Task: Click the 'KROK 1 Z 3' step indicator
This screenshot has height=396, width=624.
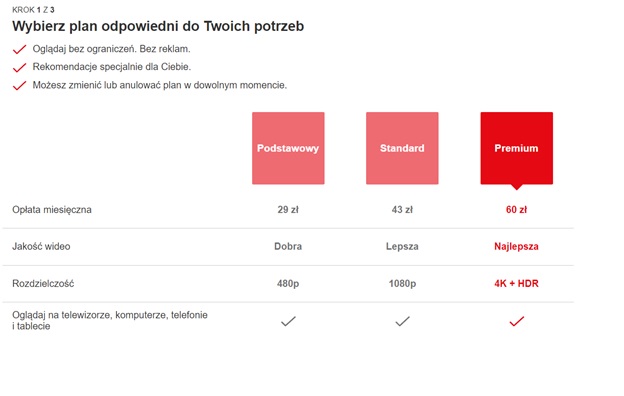Action: (x=33, y=10)
